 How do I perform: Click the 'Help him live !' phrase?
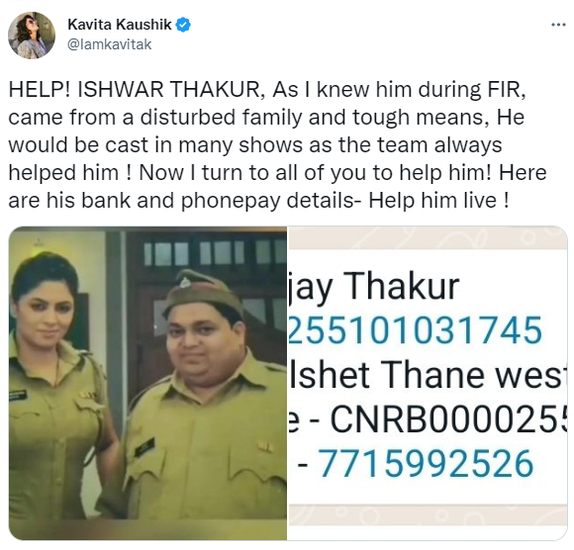click(439, 200)
